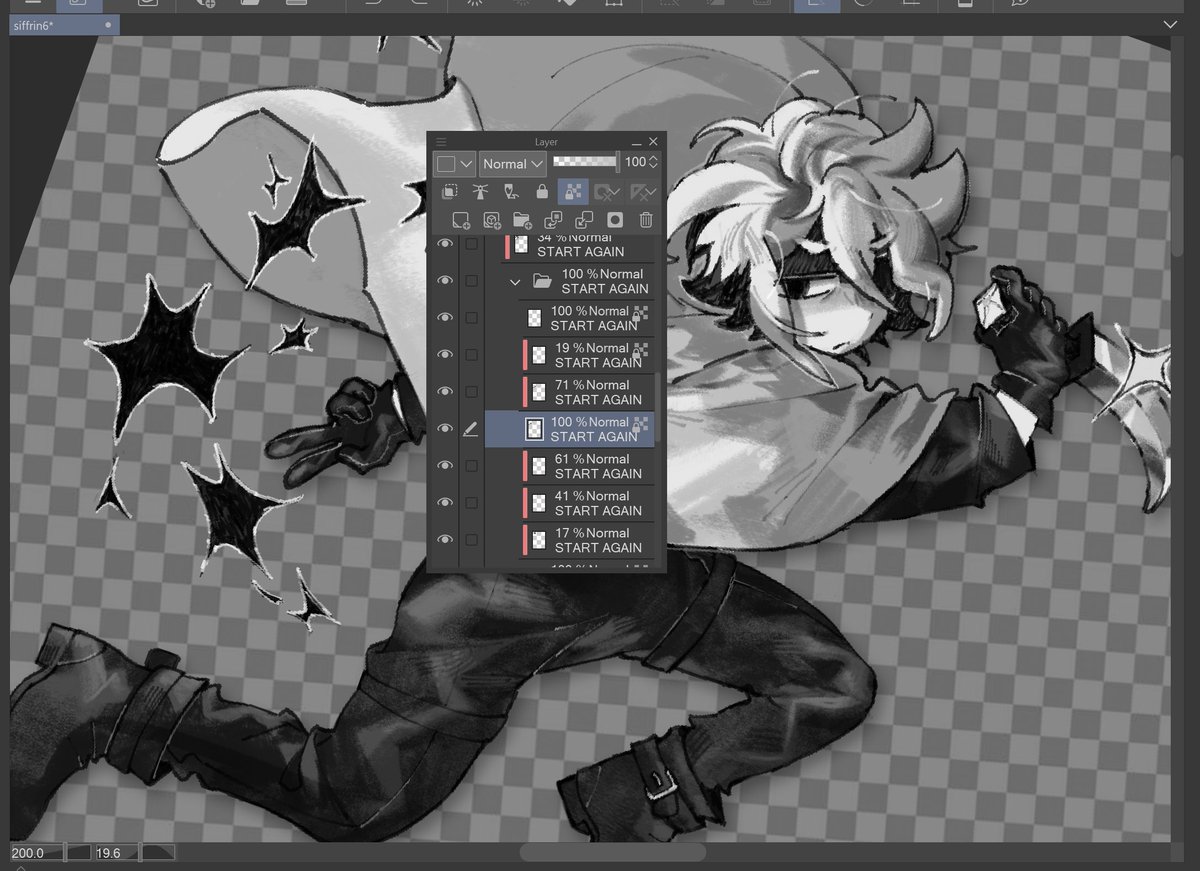
Task: Hide the 19 % Normal layer
Action: [x=445, y=355]
